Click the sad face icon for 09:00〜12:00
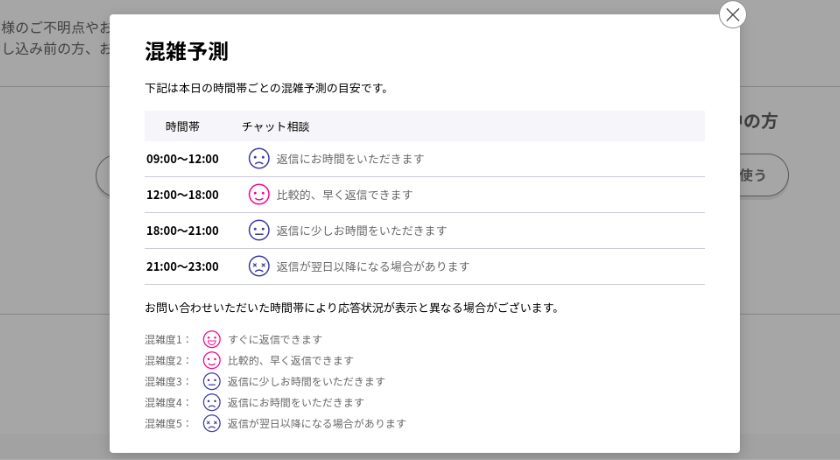Viewport: 840px width, 460px height. [259, 158]
